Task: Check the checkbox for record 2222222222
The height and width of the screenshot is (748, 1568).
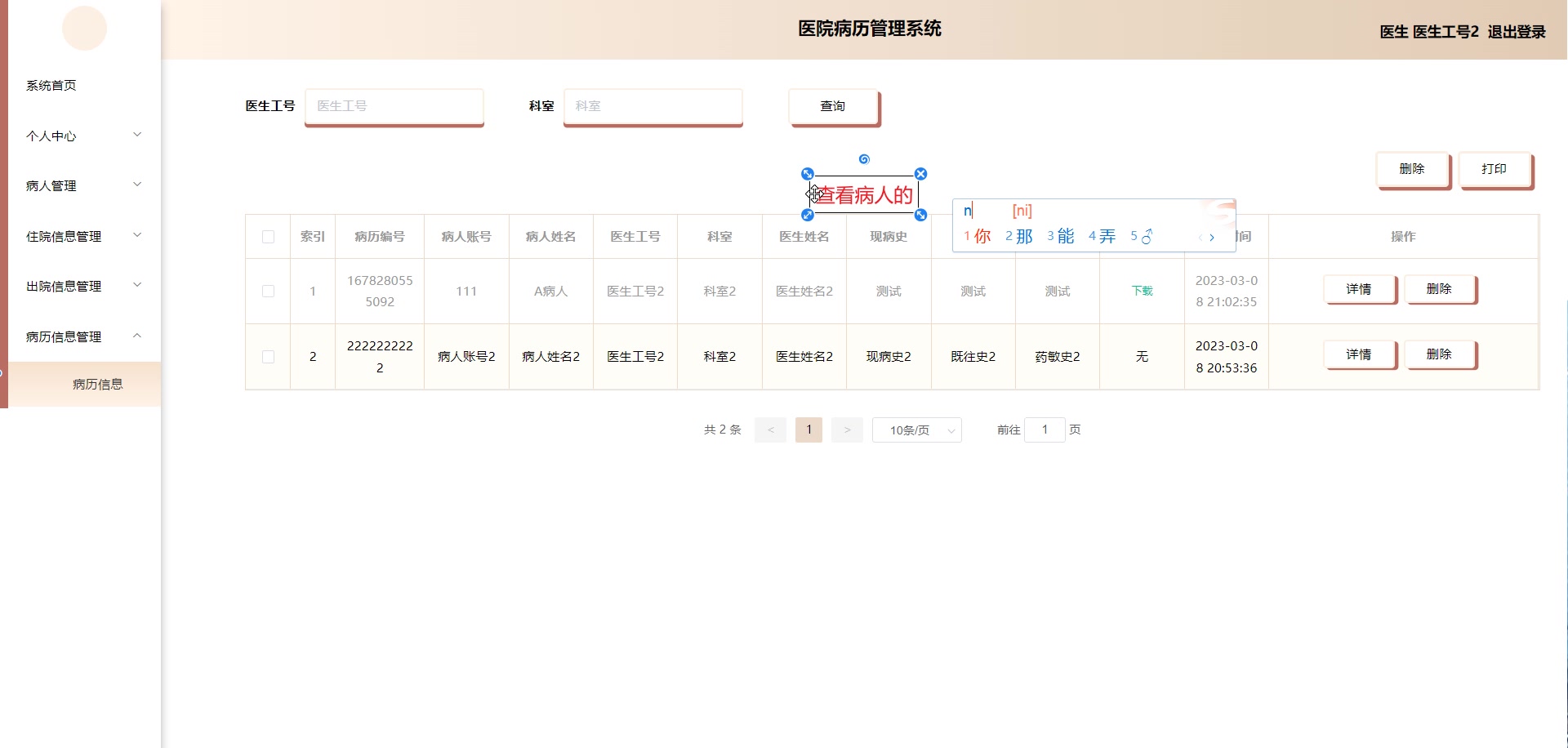Action: pyautogui.click(x=268, y=357)
